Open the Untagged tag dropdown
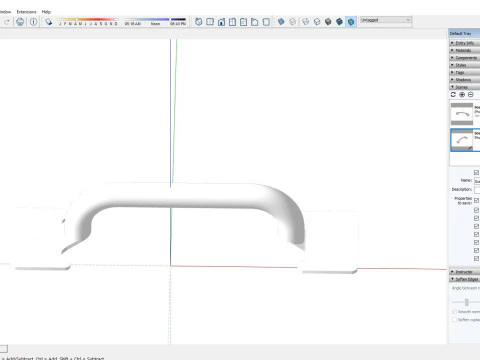The width and height of the screenshot is (480, 360). click(x=386, y=20)
